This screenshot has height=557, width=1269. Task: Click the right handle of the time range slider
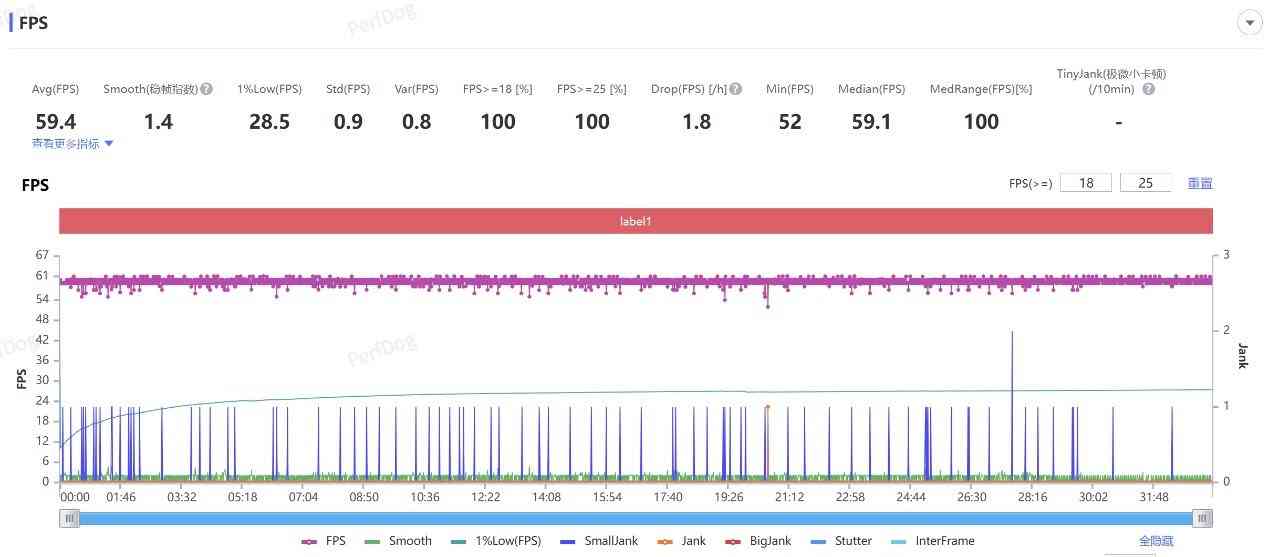click(x=1203, y=518)
